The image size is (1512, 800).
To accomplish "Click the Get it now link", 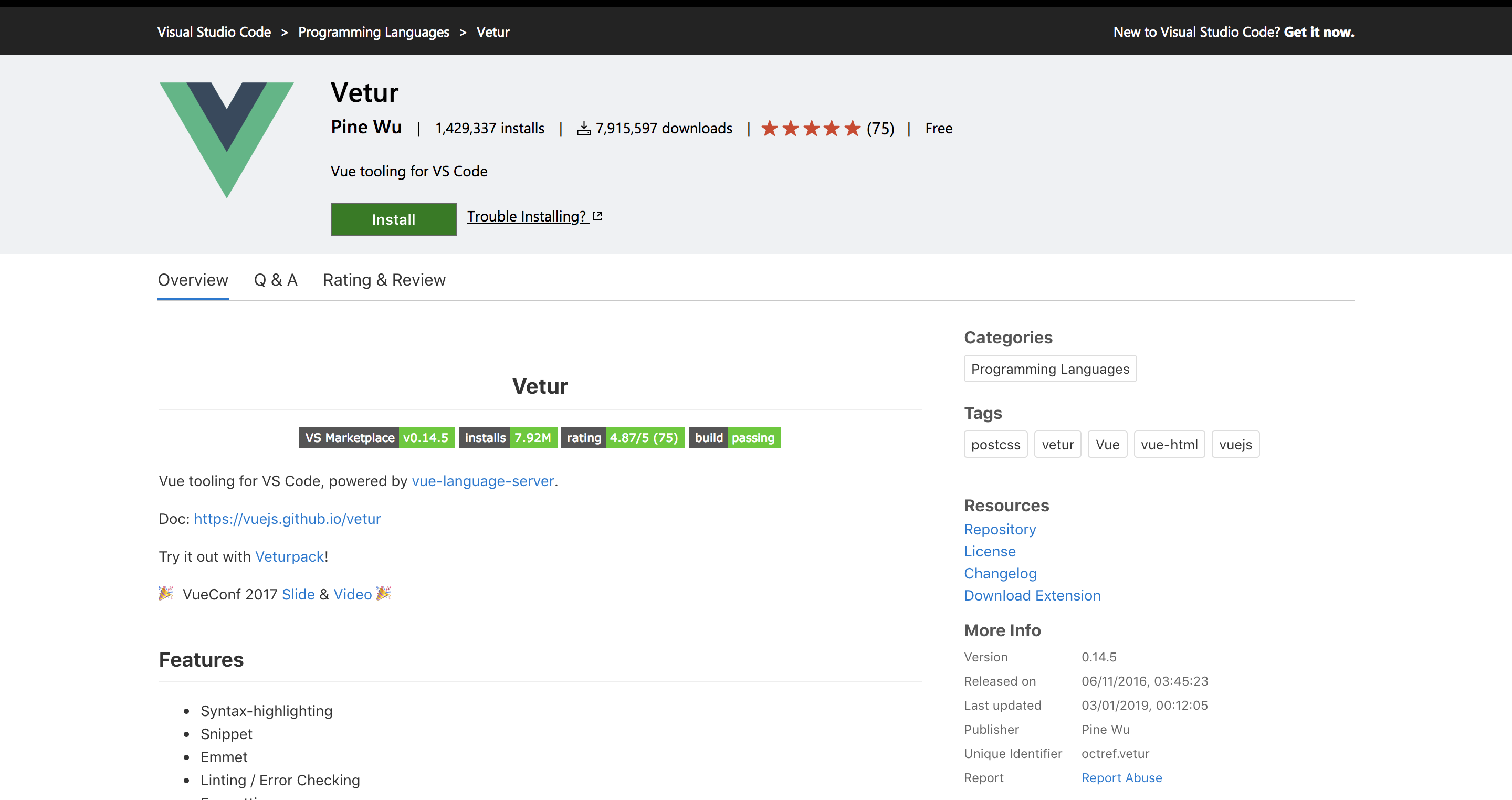I will [x=1319, y=32].
